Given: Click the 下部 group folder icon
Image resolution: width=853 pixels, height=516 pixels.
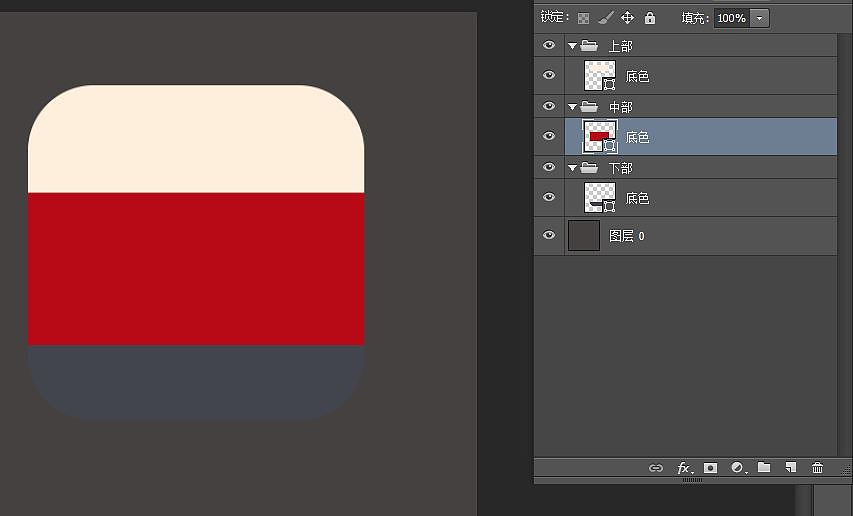Looking at the screenshot, I should pyautogui.click(x=589, y=167).
